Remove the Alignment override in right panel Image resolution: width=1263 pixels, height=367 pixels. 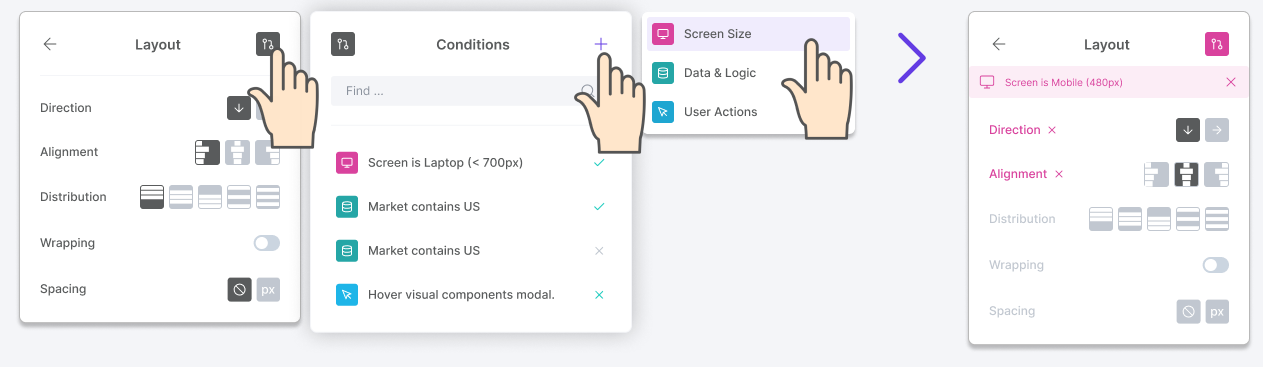click(x=1059, y=174)
